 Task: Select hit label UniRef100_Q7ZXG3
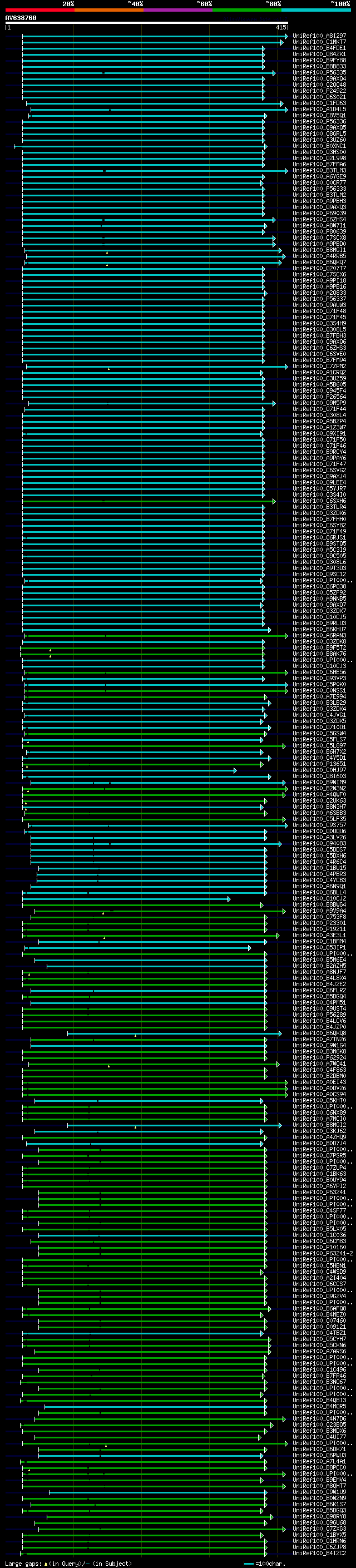319,1529
